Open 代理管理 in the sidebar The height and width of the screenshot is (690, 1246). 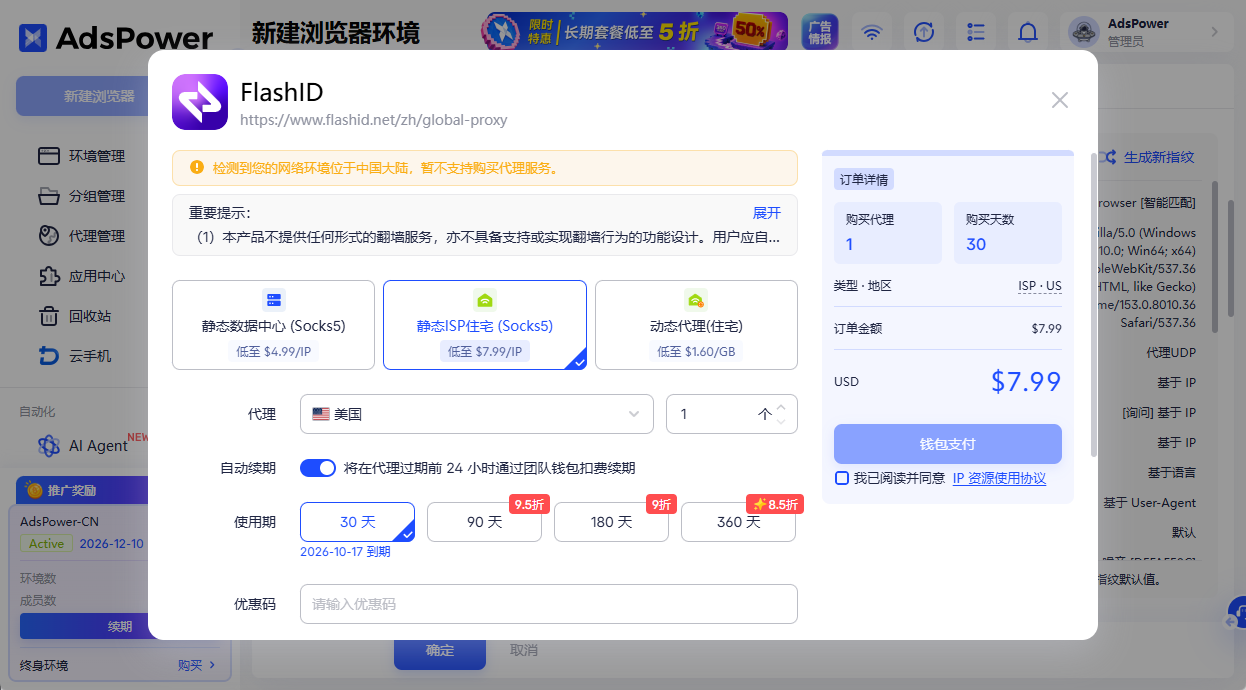pyautogui.click(x=97, y=236)
